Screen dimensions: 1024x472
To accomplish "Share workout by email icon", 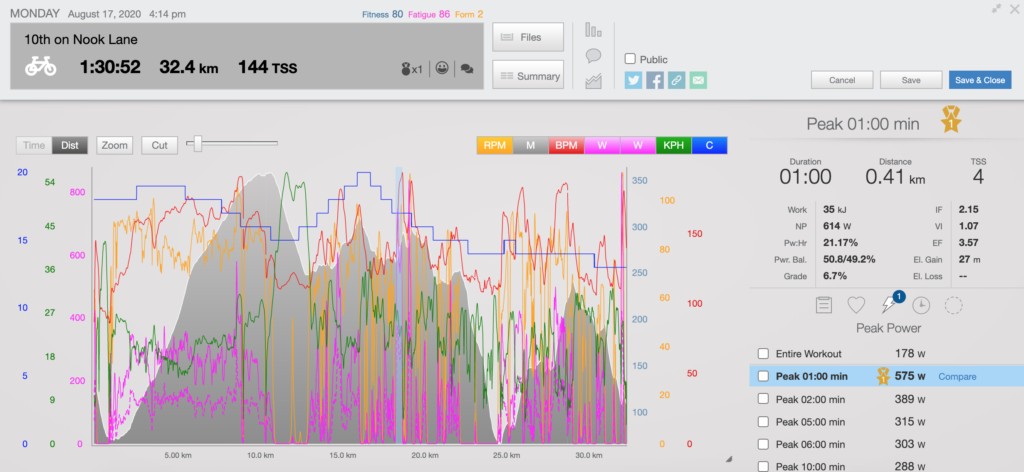I will 698,80.
